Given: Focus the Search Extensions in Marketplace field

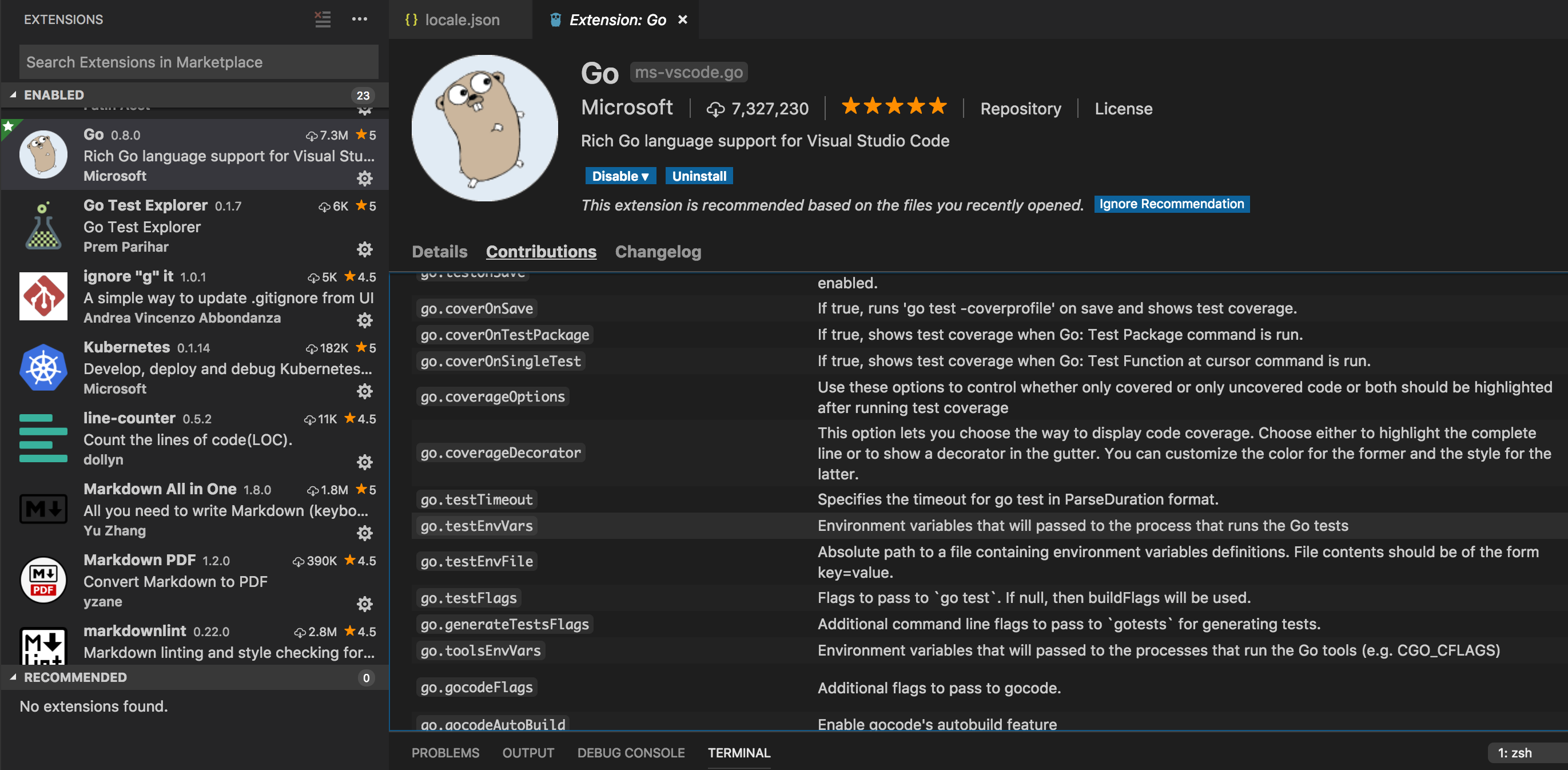Looking at the screenshot, I should click(199, 62).
